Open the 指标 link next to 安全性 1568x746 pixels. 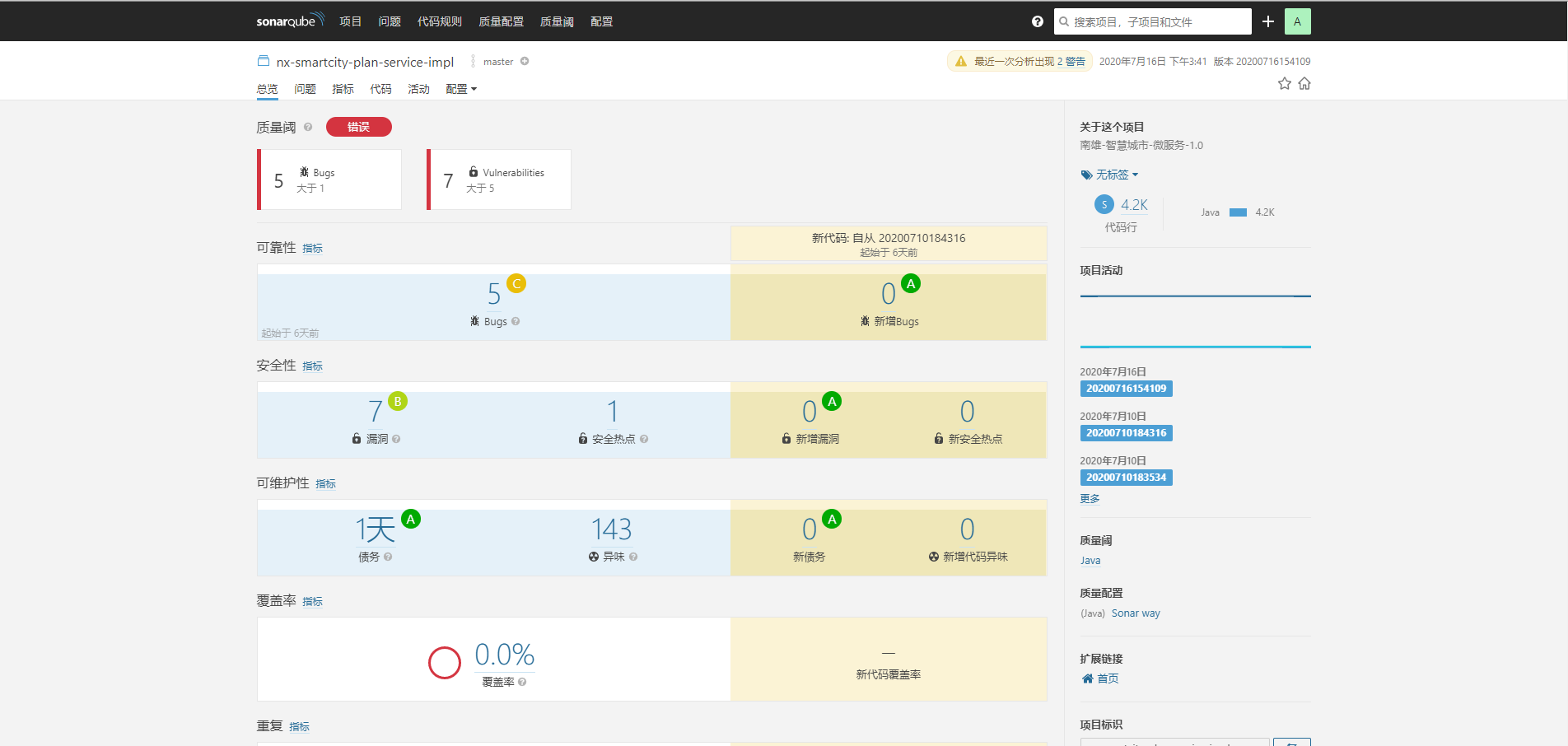(313, 366)
